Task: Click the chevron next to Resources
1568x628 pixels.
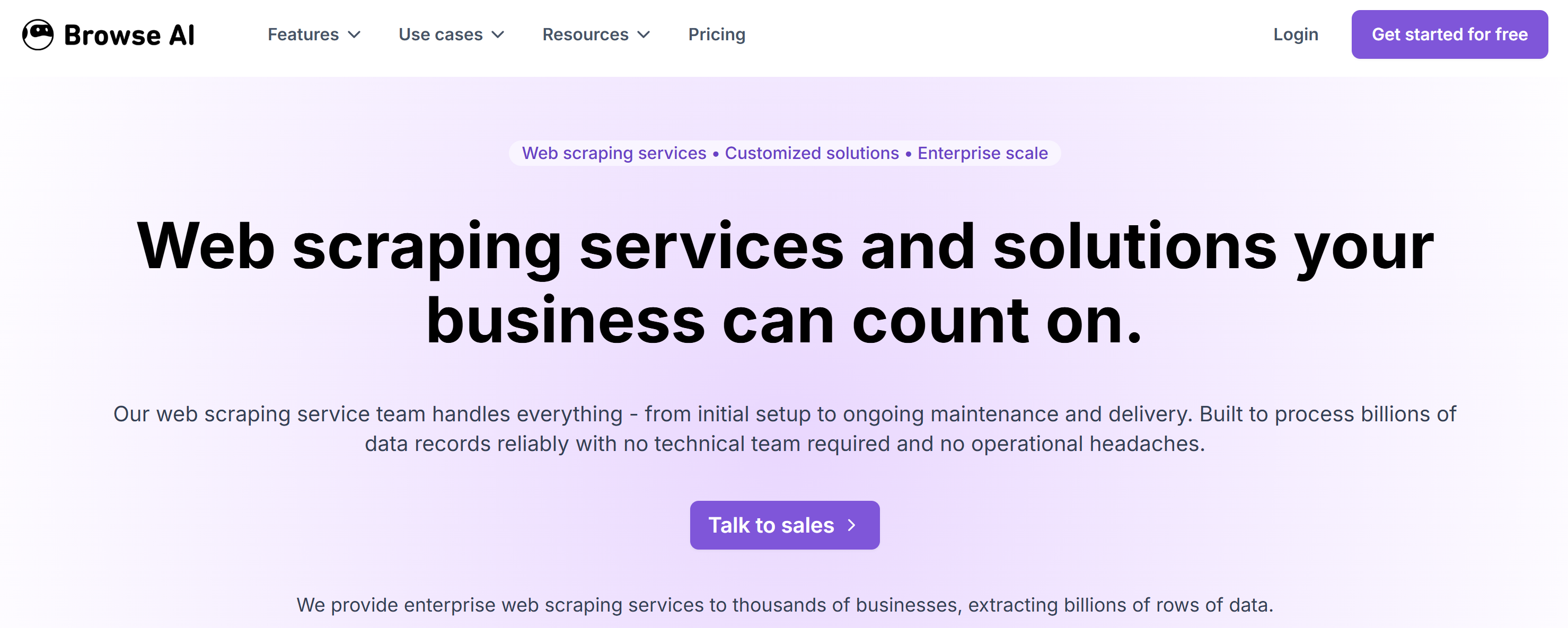Action: [645, 36]
